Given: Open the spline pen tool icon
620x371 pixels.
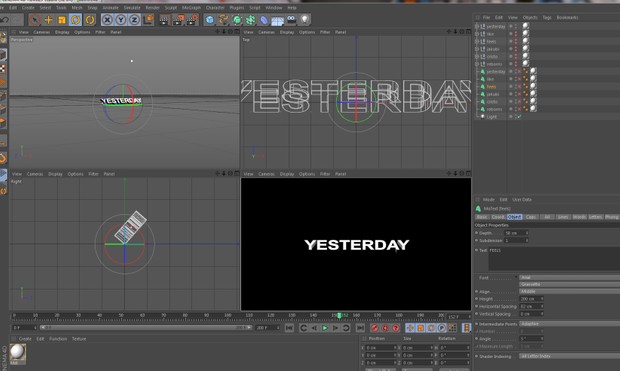Looking at the screenshot, I should pyautogui.click(x=223, y=19).
